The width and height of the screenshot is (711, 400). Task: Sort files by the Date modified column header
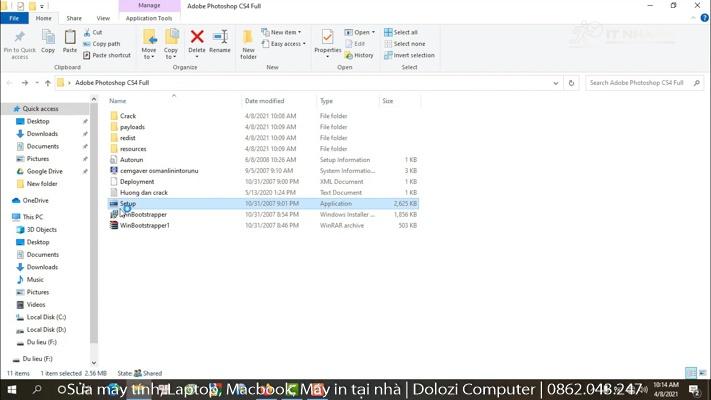[265, 101]
